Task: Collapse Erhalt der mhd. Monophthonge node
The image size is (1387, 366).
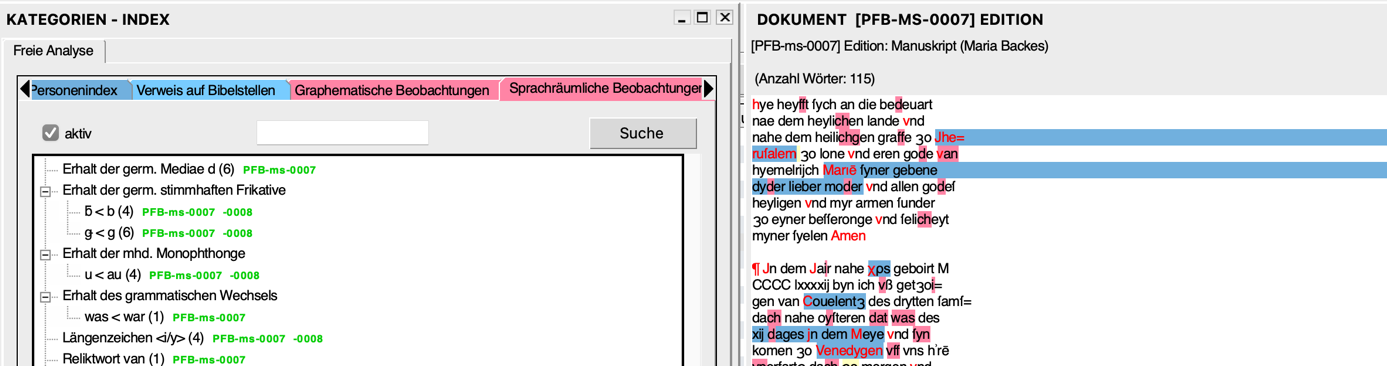Action: click(45, 254)
